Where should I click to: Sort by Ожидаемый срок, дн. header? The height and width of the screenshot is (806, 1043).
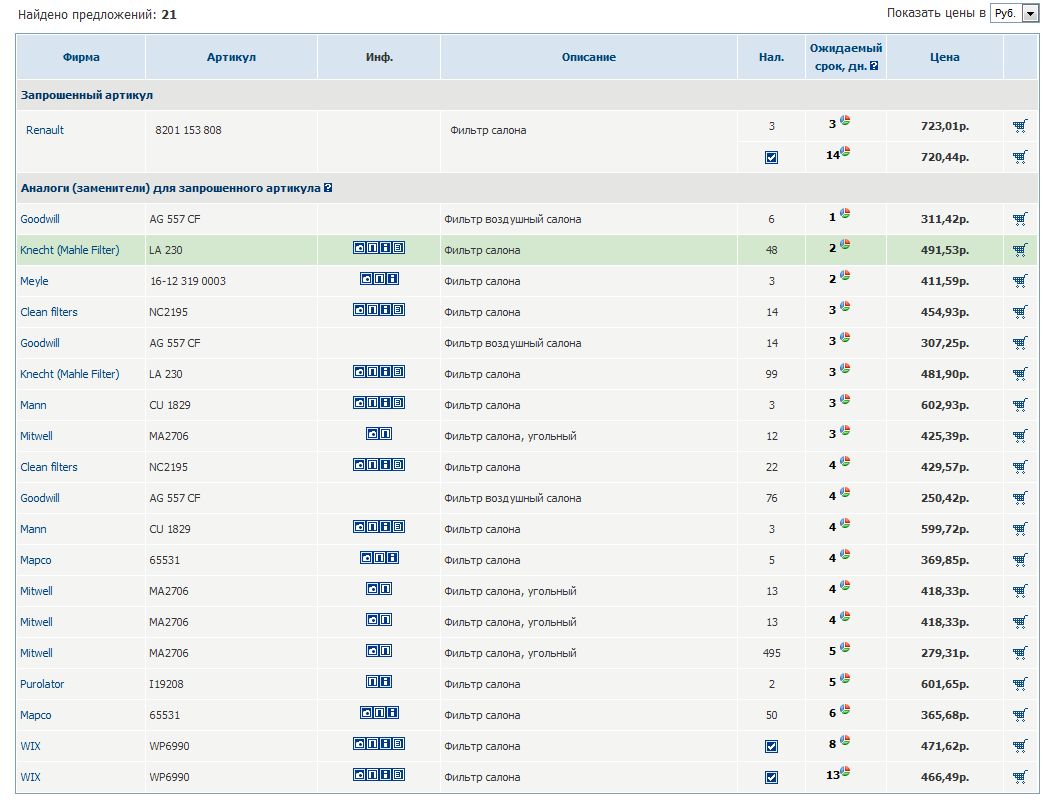point(845,57)
